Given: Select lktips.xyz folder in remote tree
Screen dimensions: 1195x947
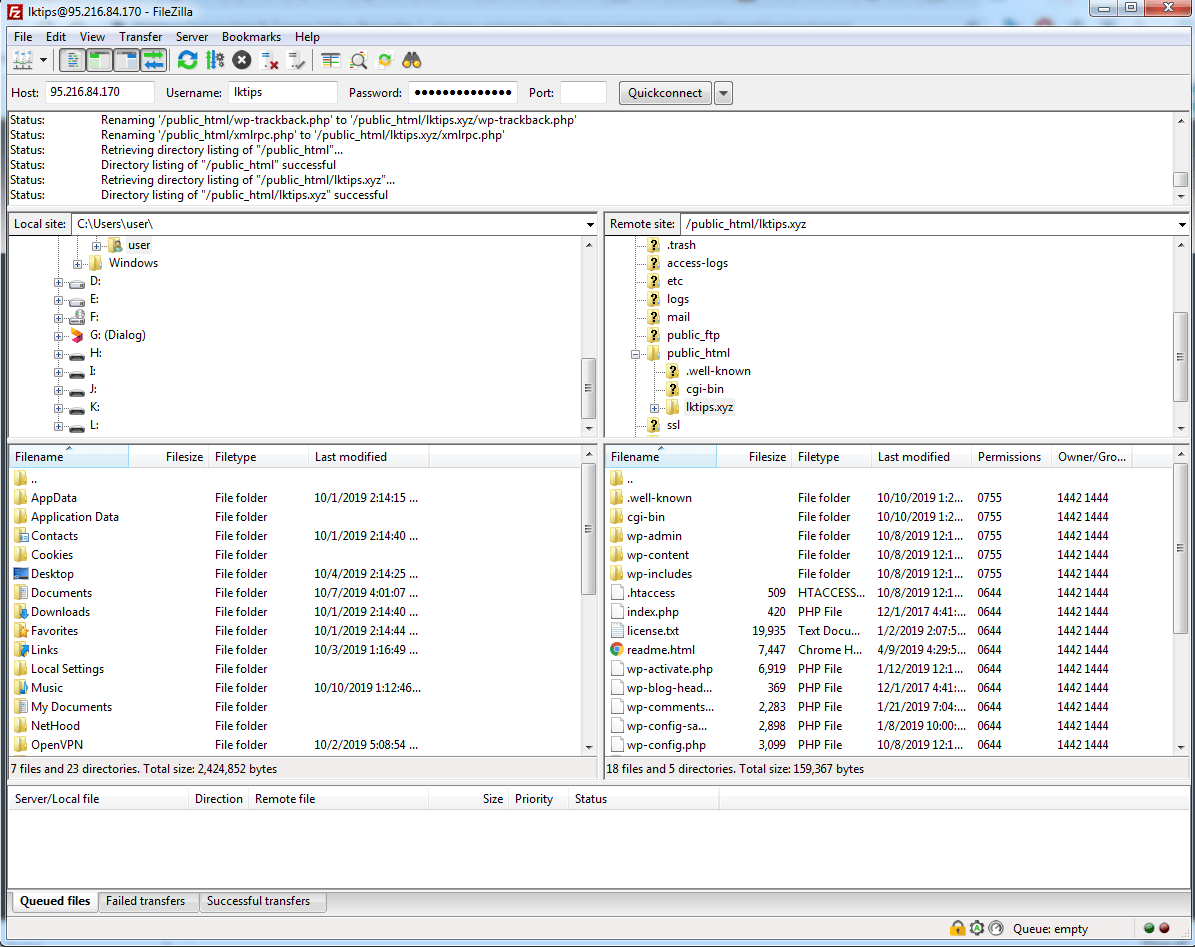Looking at the screenshot, I should (709, 407).
